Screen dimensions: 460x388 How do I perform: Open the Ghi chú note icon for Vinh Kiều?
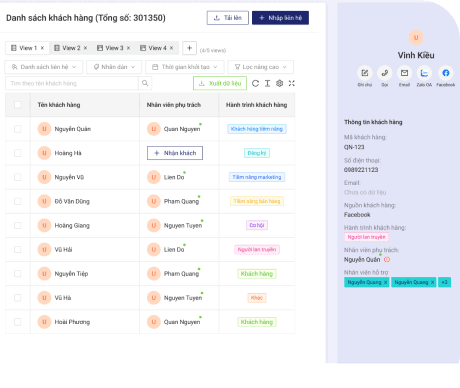coord(365,73)
